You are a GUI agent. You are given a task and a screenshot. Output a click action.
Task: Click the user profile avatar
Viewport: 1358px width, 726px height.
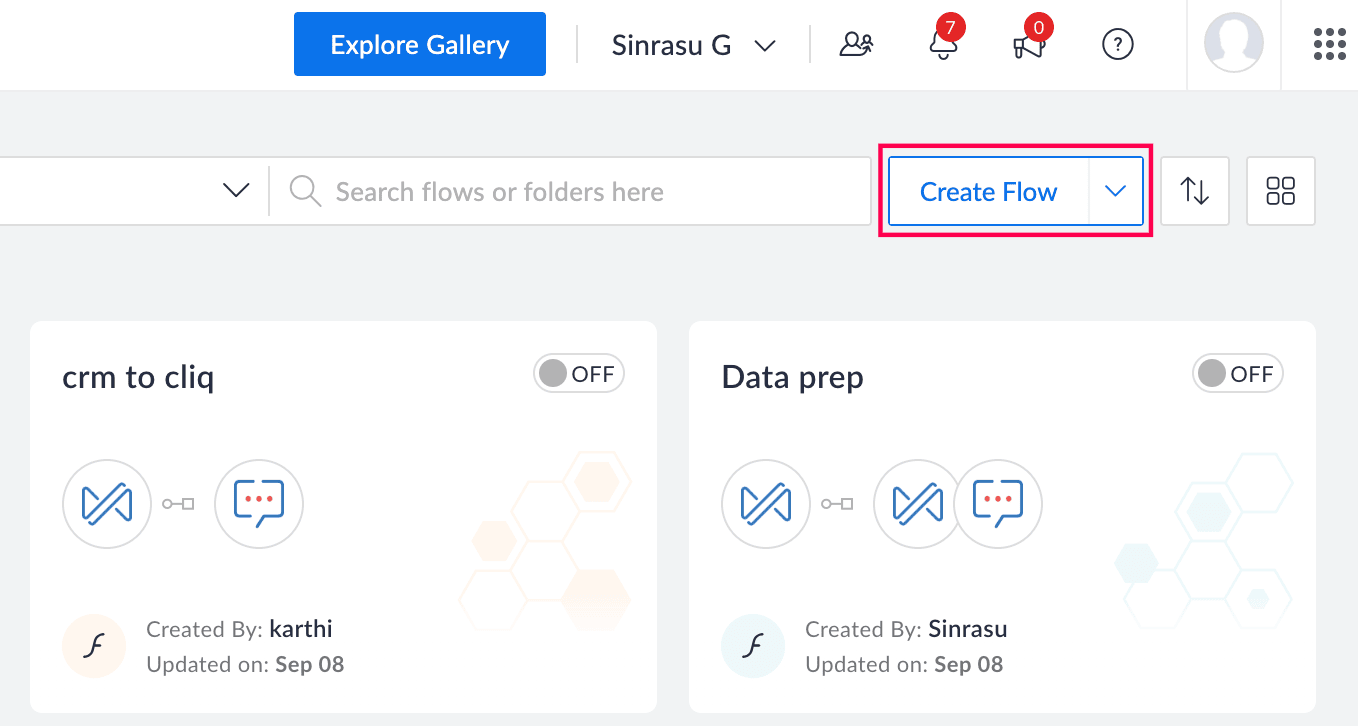1233,43
